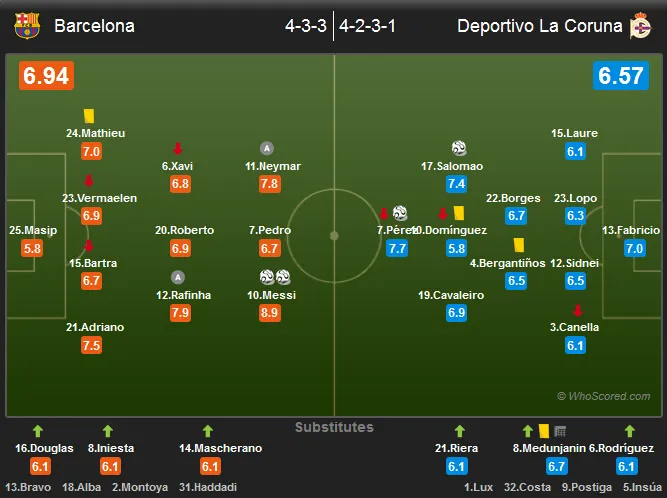Open player 21.Adriano's name
This screenshot has height=498, width=667.
[x=95, y=327]
